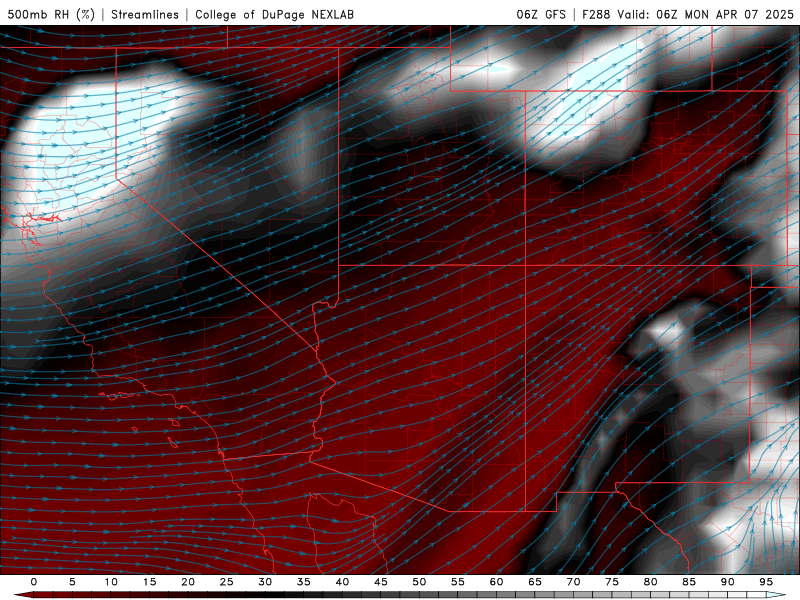The height and width of the screenshot is (600, 800).
Task: Select the 30 label on the colorbar
Action: 265,582
